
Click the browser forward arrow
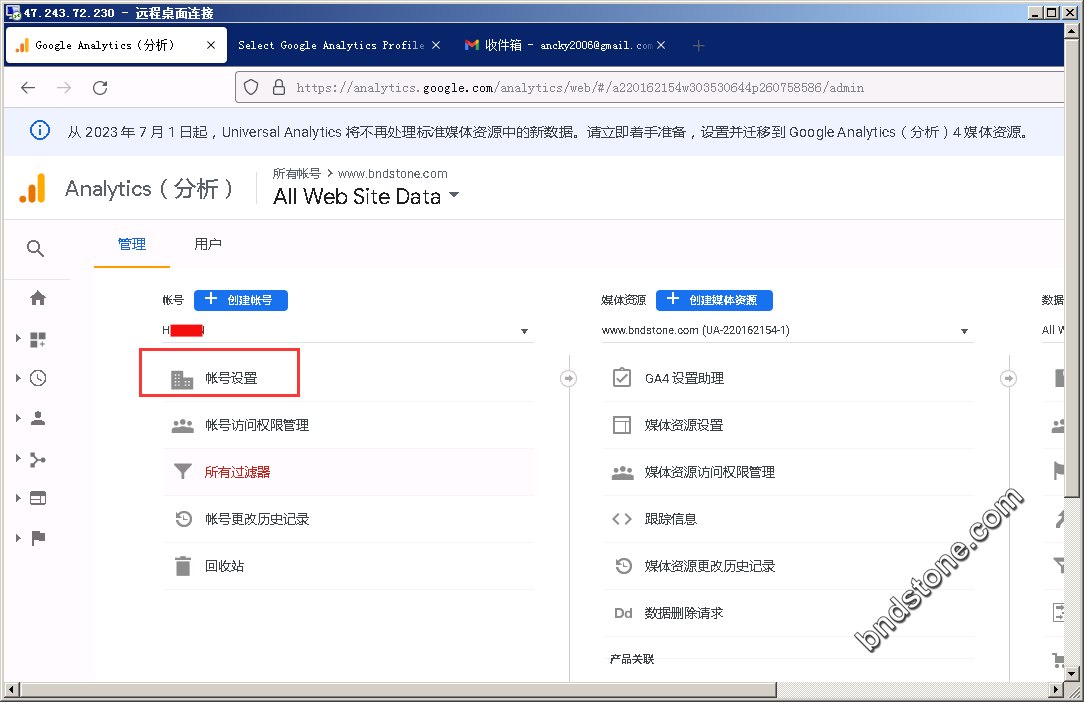(64, 88)
